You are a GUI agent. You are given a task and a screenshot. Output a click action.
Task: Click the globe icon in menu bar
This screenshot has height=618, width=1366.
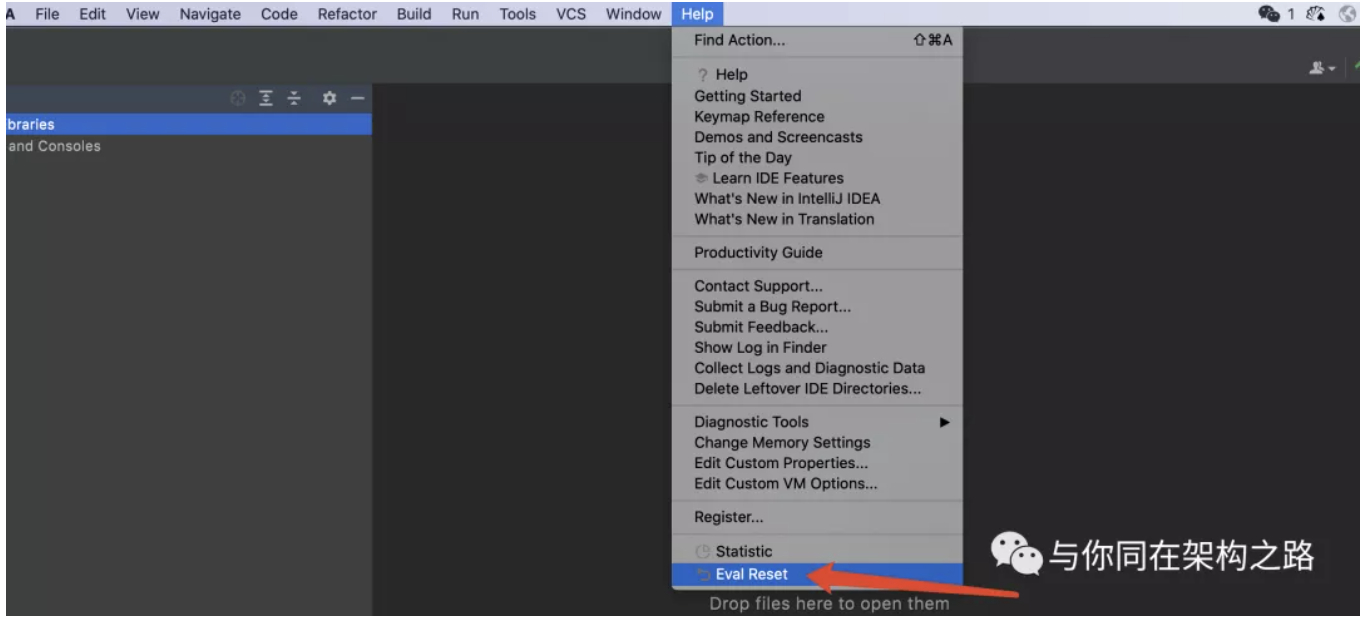tap(1350, 14)
